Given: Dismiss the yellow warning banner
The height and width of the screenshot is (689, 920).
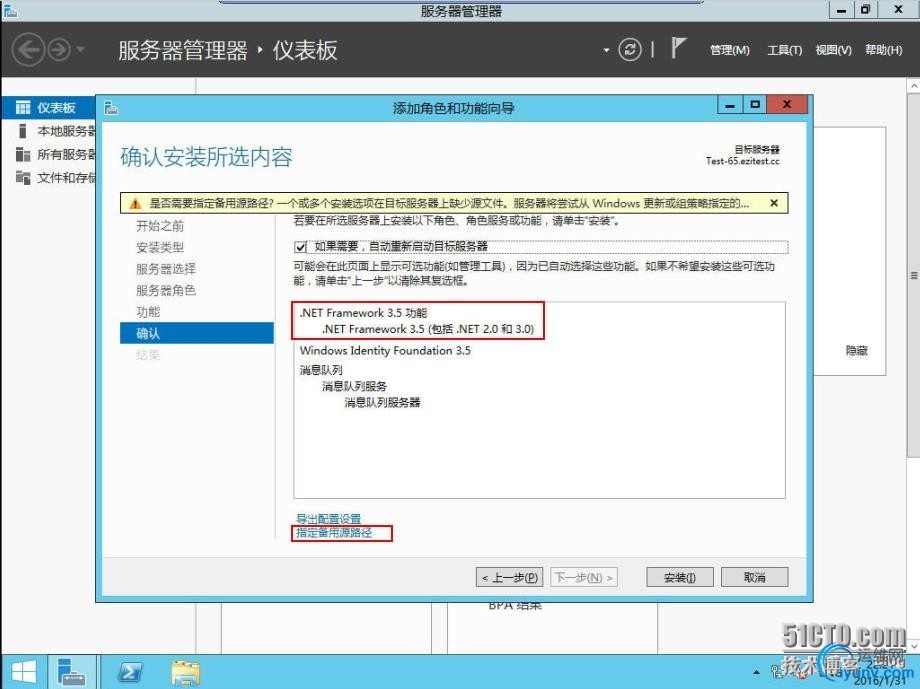Looking at the screenshot, I should point(774,203).
